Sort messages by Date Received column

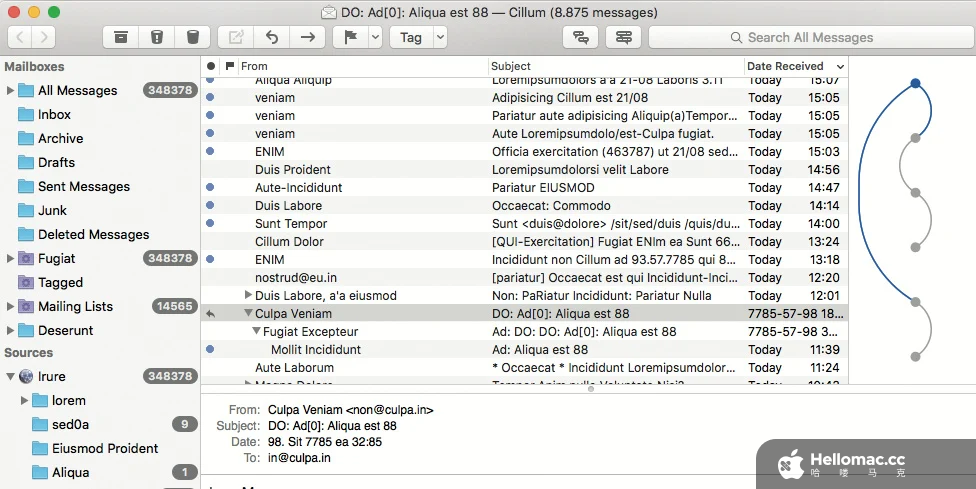pos(790,66)
